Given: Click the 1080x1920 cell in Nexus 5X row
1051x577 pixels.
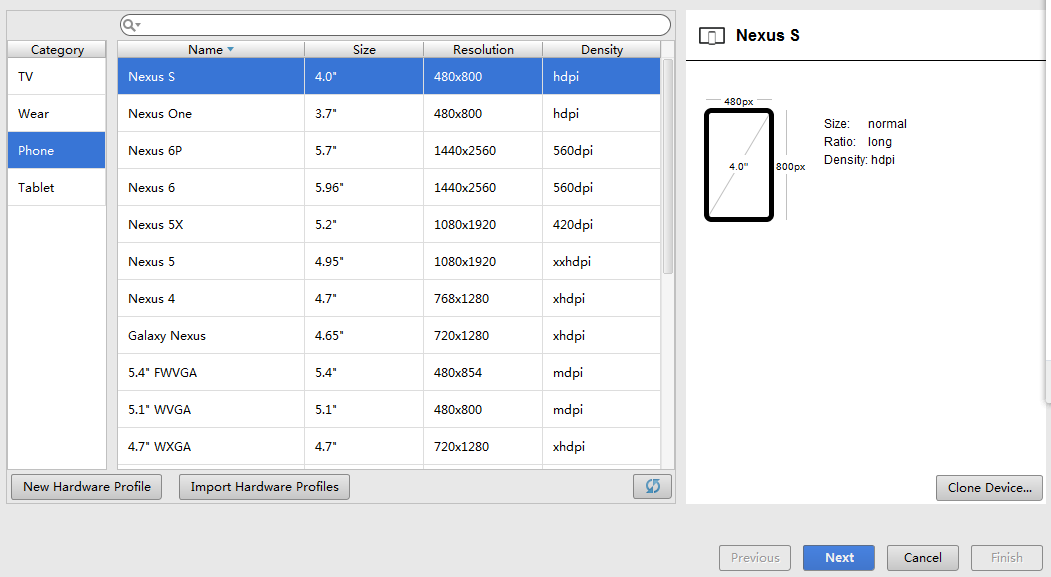Looking at the screenshot, I should coord(483,225).
